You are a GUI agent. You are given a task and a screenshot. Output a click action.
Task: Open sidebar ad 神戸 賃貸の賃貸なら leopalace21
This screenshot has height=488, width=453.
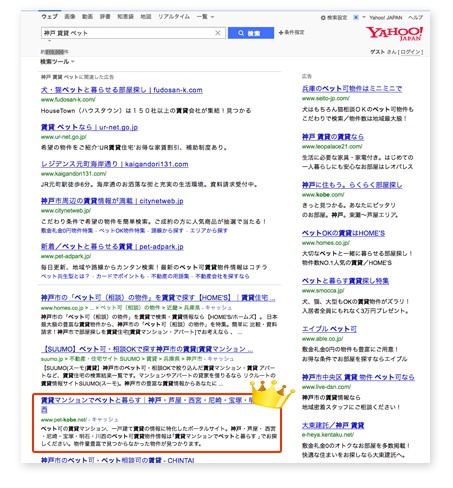click(333, 137)
